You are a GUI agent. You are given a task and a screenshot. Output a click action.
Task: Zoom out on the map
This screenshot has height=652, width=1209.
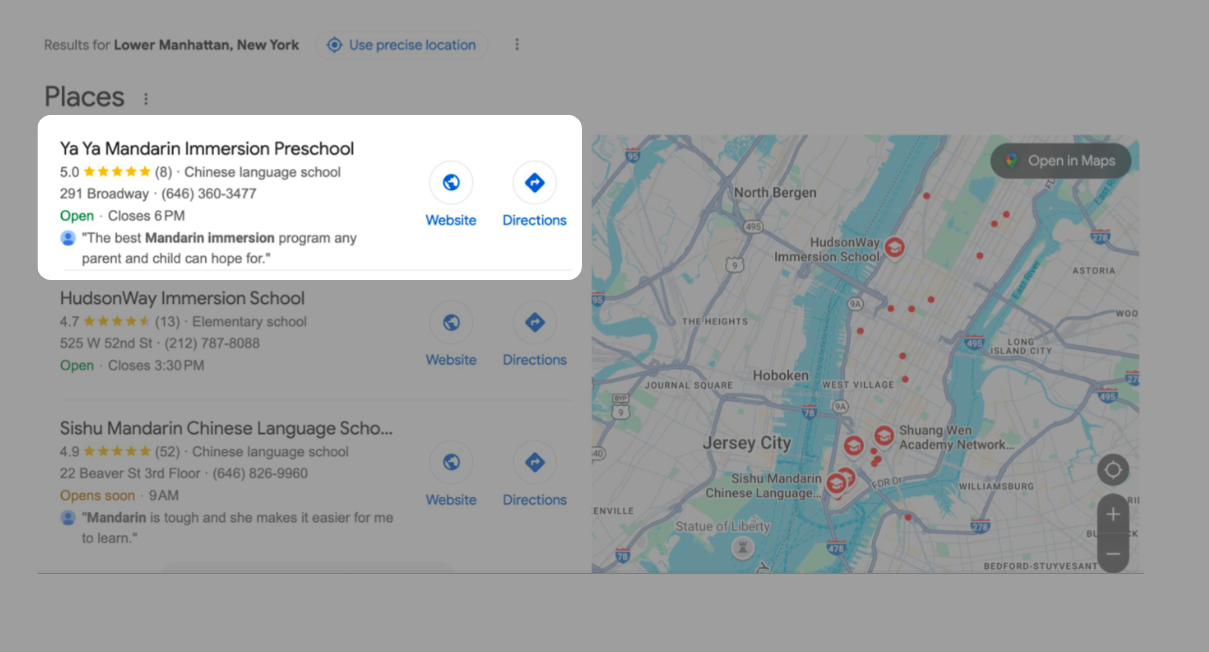click(x=1113, y=553)
